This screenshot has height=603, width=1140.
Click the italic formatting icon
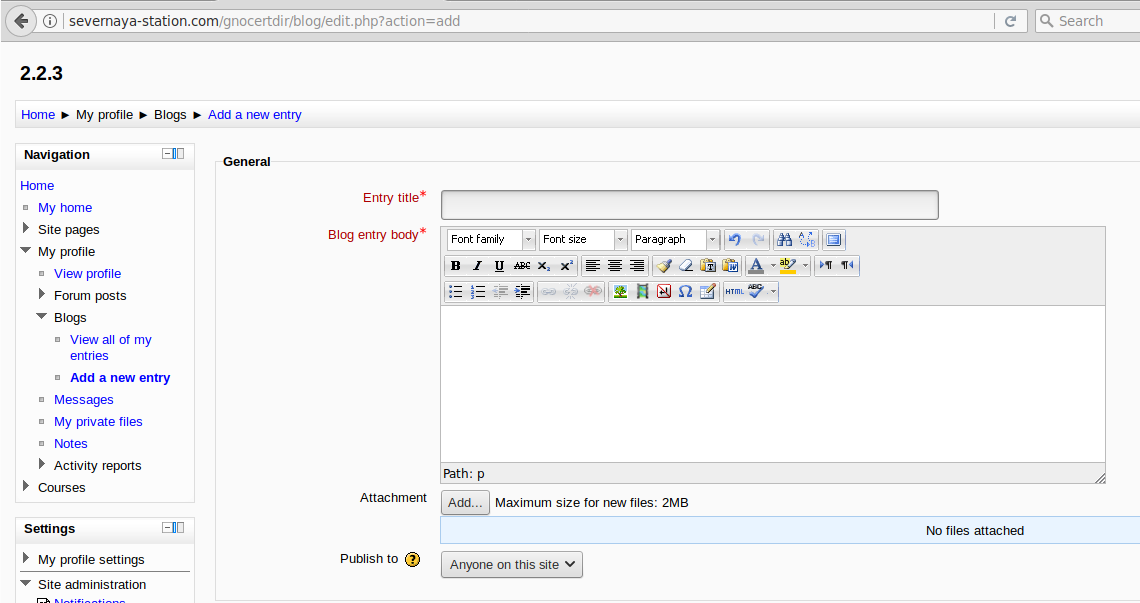click(477, 266)
